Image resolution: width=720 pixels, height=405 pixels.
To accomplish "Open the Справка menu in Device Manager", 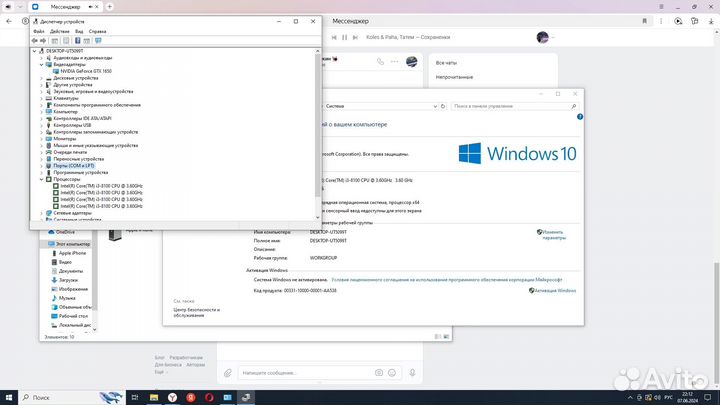I will click(97, 31).
